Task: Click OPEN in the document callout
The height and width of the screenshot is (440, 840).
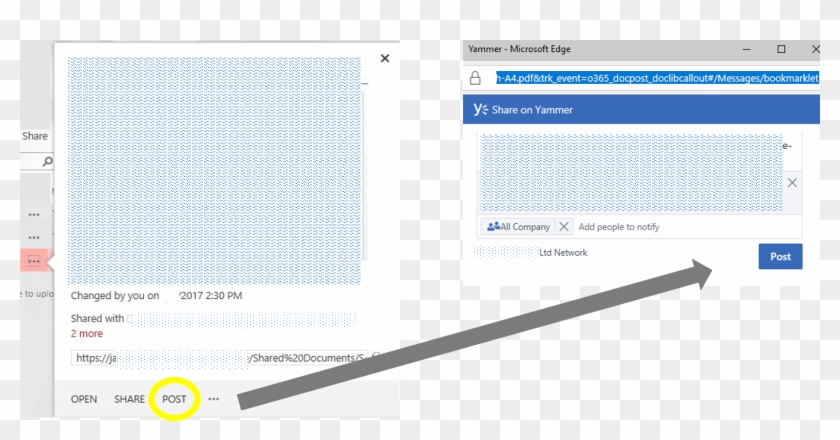Action: pyautogui.click(x=84, y=399)
